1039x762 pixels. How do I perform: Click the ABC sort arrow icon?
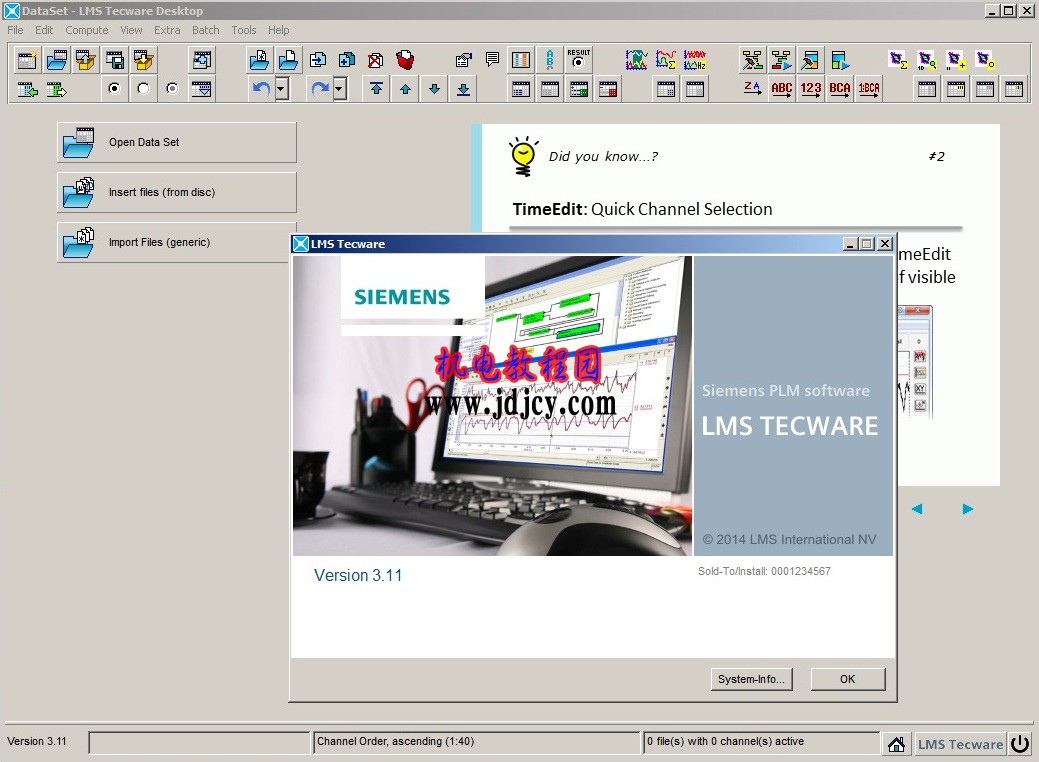[x=781, y=89]
